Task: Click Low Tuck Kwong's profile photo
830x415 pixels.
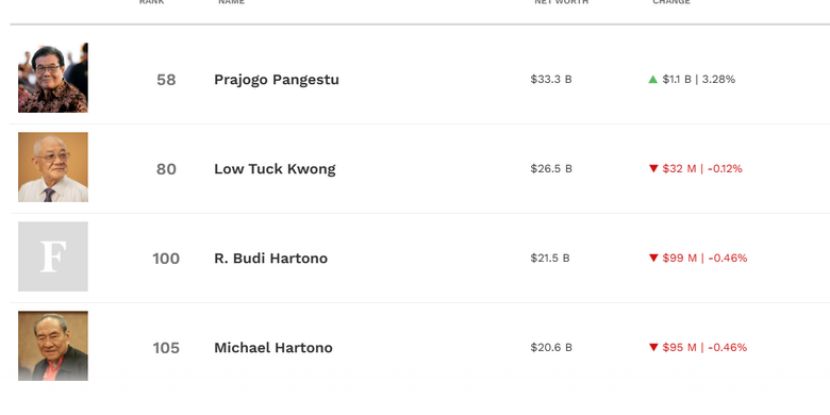Action: 53,167
